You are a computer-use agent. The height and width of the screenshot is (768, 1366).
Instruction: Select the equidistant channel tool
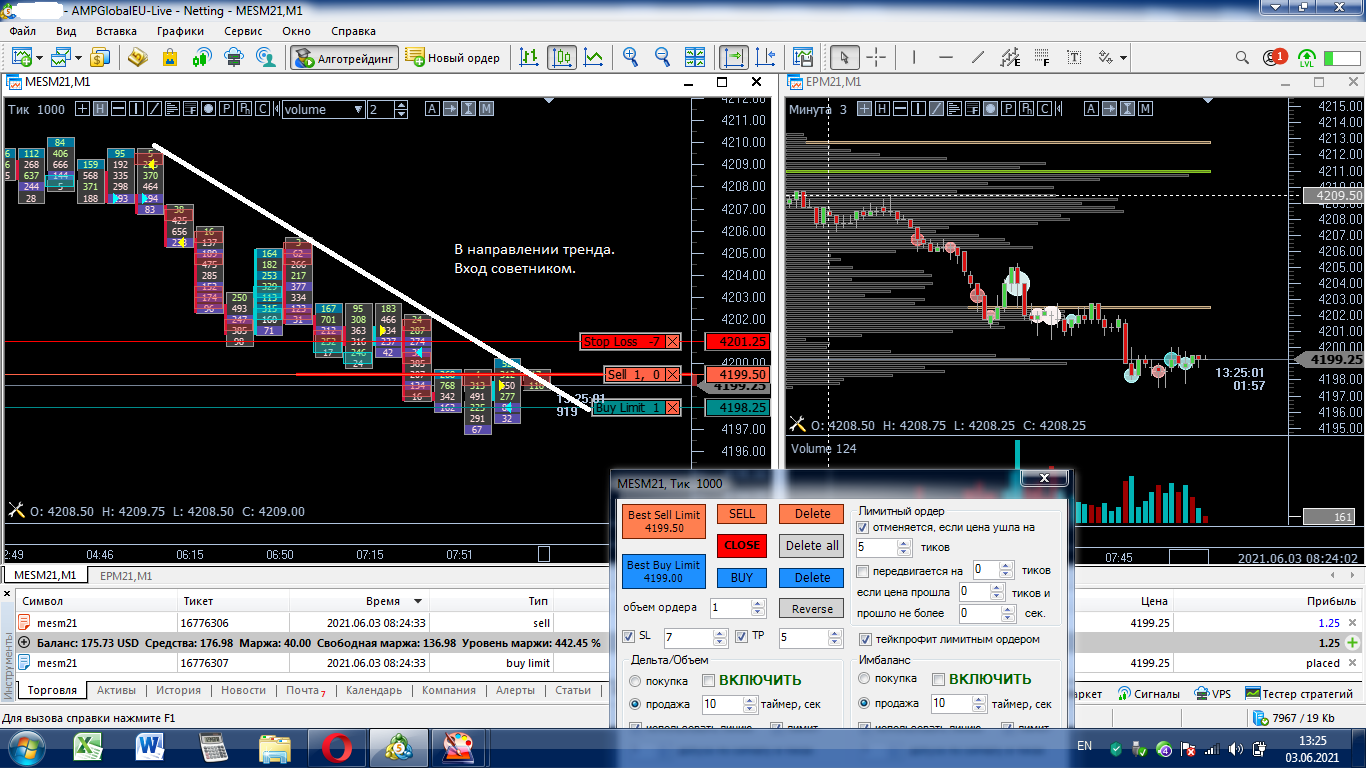click(1011, 58)
